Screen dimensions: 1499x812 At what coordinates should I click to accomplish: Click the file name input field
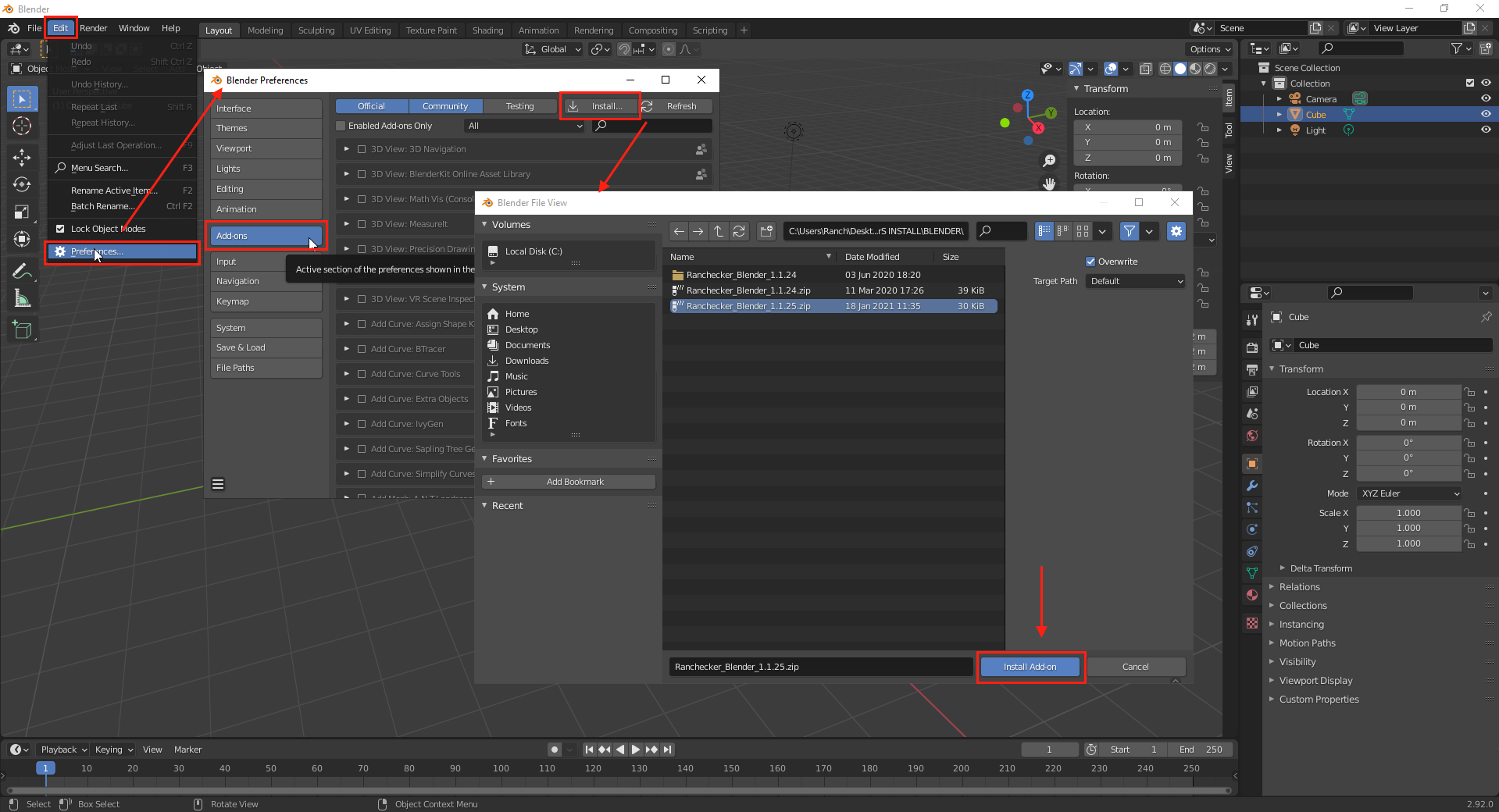pos(821,667)
